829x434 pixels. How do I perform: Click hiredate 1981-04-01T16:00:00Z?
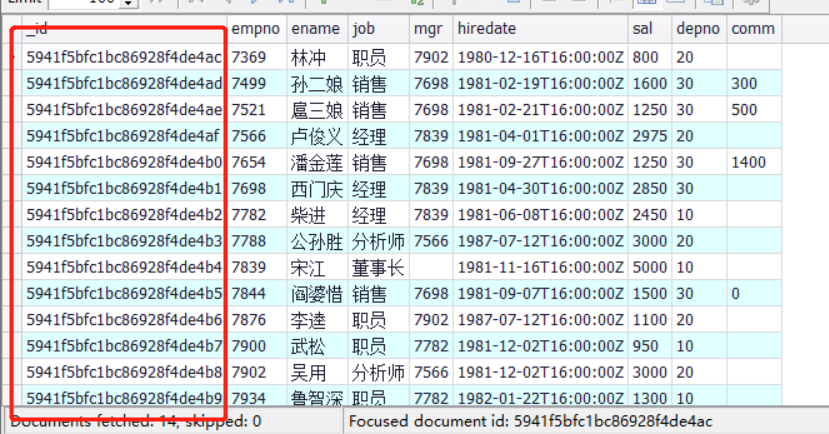click(x=540, y=136)
